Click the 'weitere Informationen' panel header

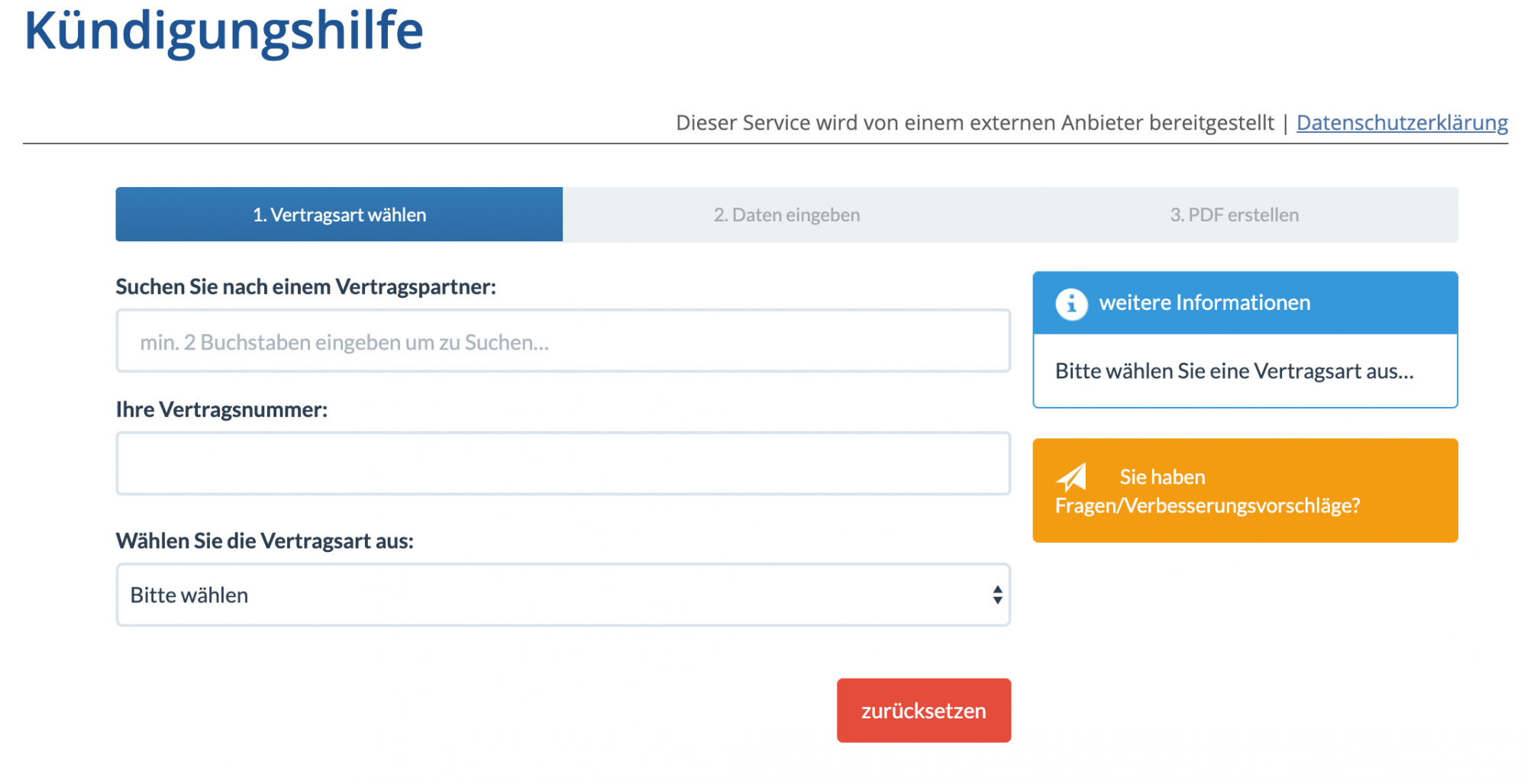point(1245,303)
